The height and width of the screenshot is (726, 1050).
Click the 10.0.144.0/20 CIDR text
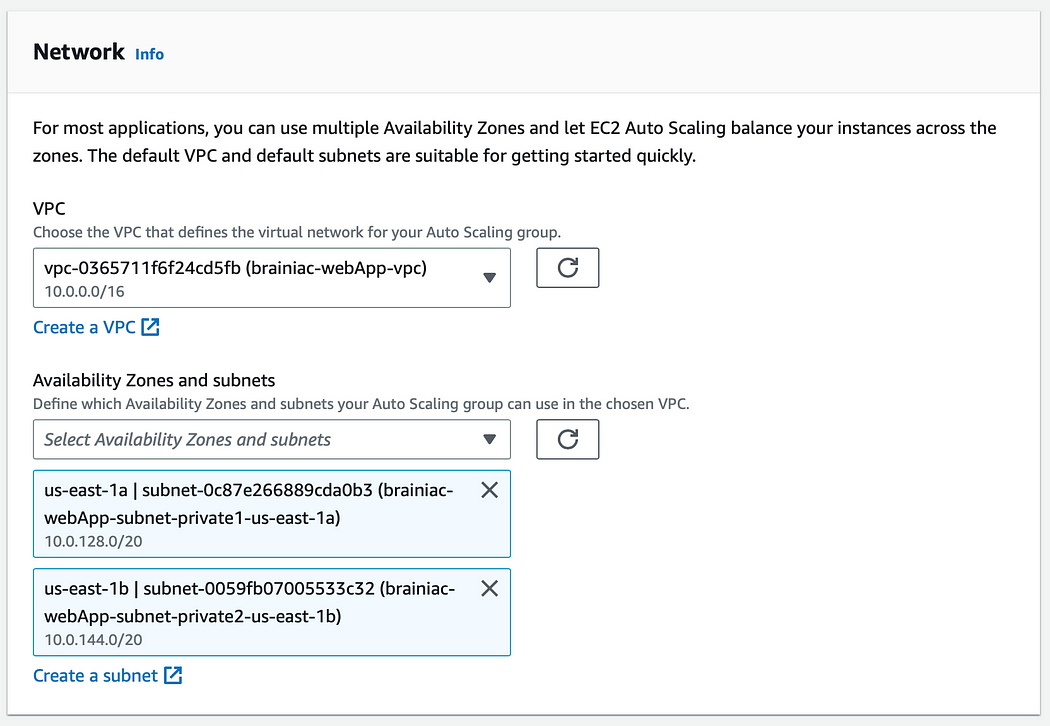93,640
